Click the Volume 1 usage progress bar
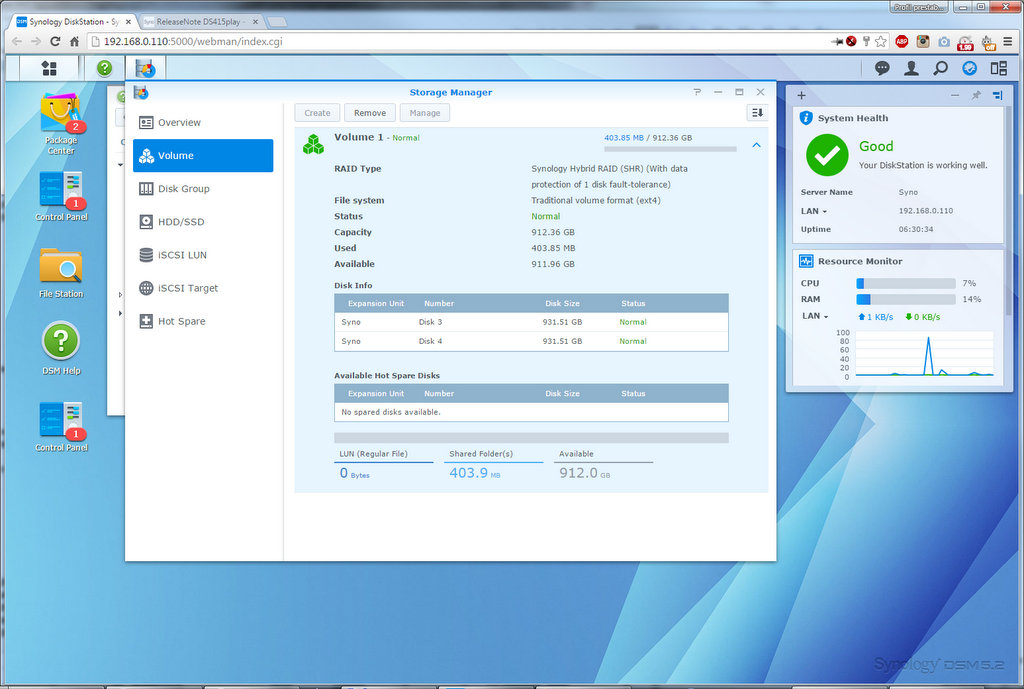Screen dimensions: 1024x689 tap(670, 149)
